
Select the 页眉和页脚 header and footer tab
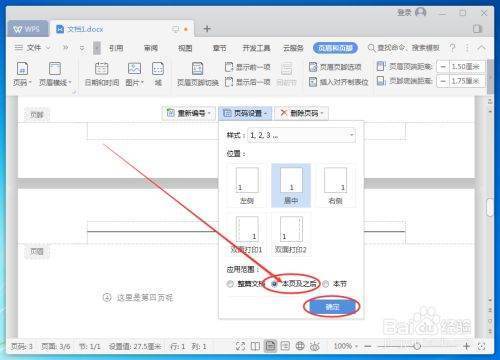(335, 48)
